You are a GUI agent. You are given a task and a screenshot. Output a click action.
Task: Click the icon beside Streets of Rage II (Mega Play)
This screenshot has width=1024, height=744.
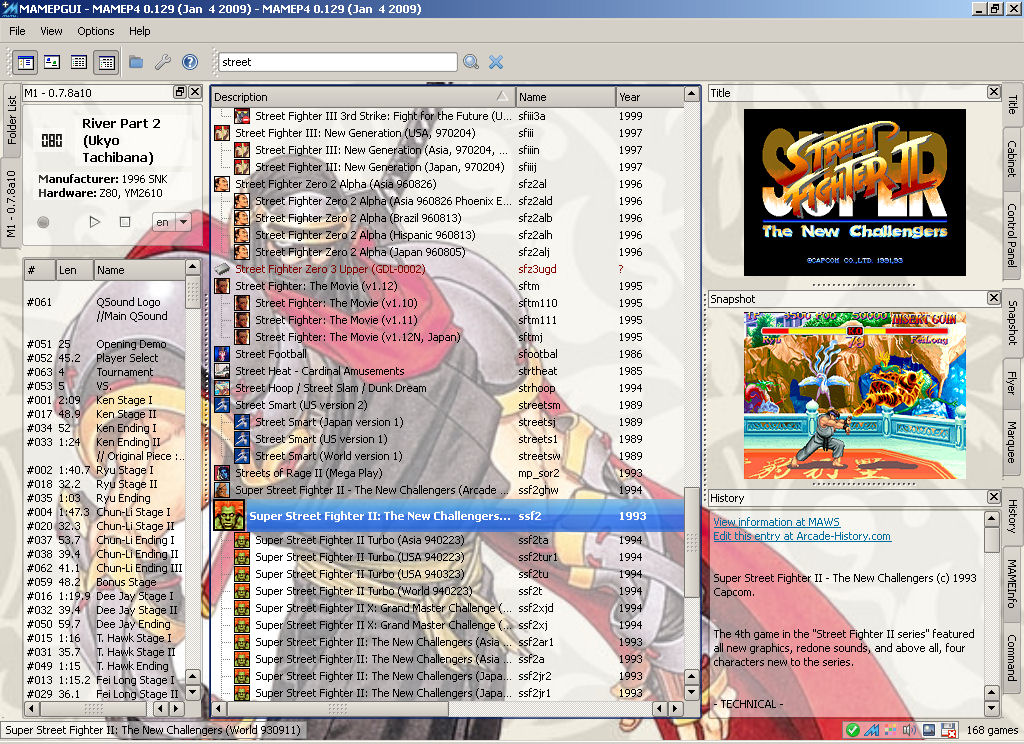click(222, 473)
